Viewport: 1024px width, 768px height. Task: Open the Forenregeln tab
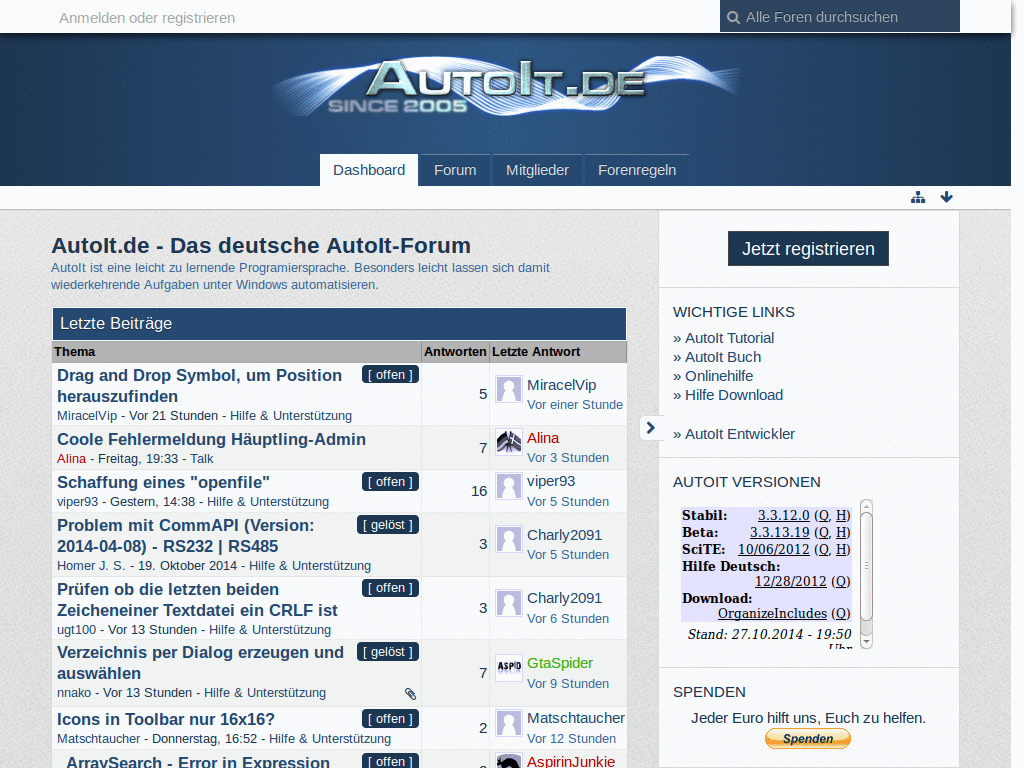coord(636,170)
